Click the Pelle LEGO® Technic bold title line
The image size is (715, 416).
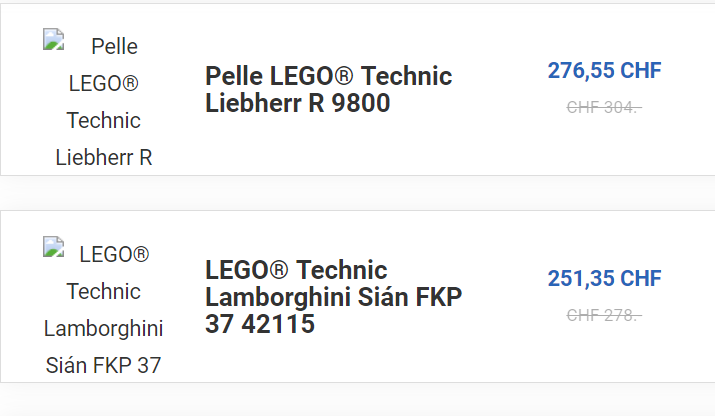point(328,76)
